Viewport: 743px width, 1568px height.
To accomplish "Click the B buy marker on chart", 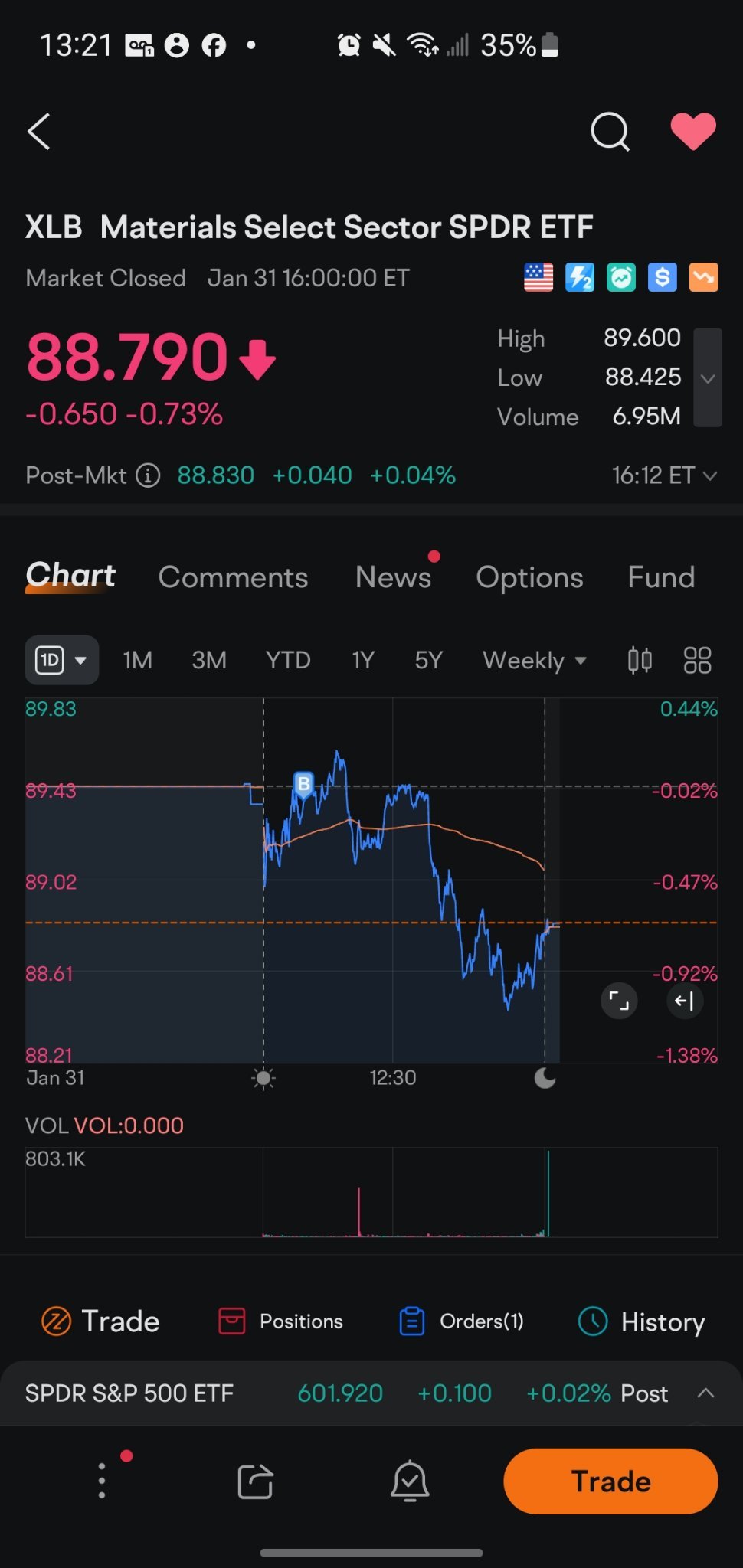I will tap(304, 784).
